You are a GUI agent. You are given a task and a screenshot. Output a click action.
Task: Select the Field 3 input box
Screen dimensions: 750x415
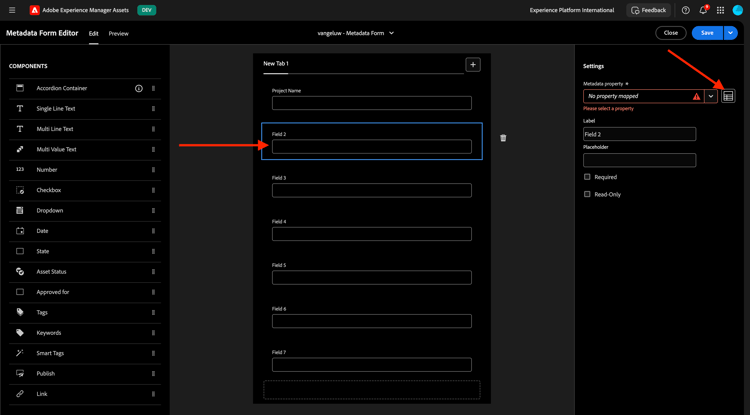[x=372, y=190]
